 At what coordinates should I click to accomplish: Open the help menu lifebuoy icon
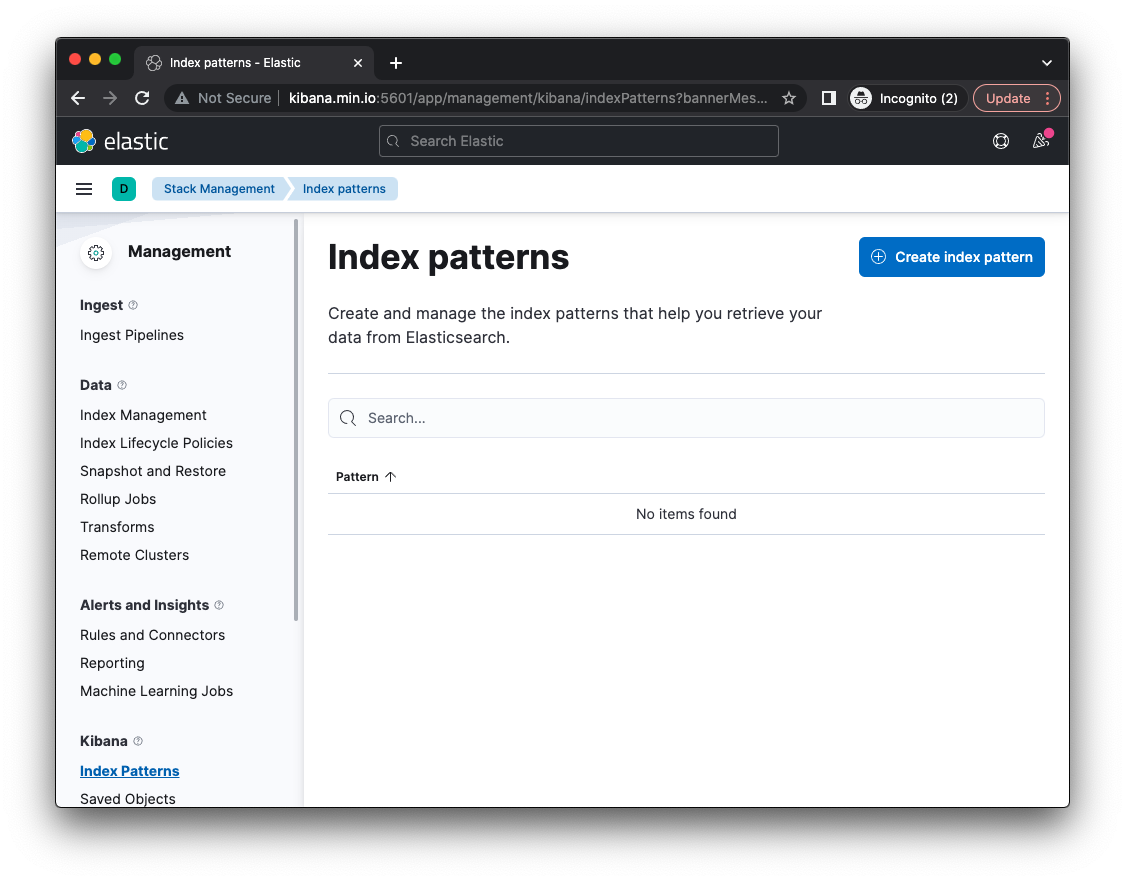1000,141
